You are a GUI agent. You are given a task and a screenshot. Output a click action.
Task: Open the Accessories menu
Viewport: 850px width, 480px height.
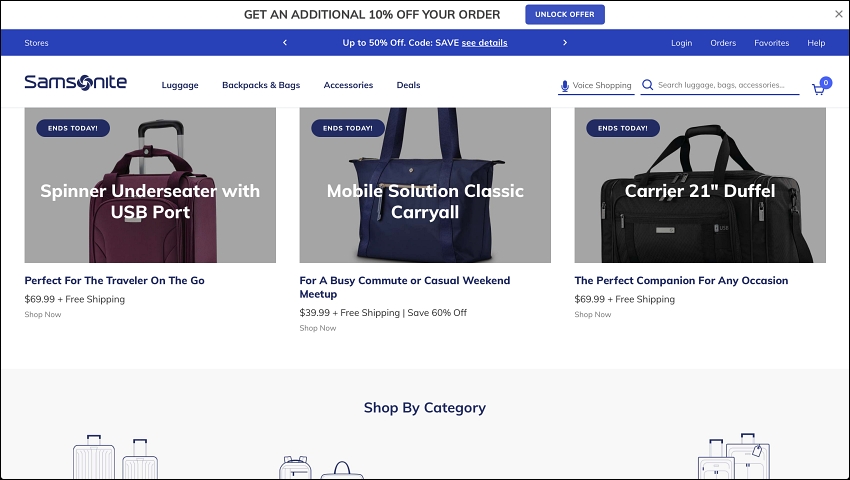click(348, 85)
